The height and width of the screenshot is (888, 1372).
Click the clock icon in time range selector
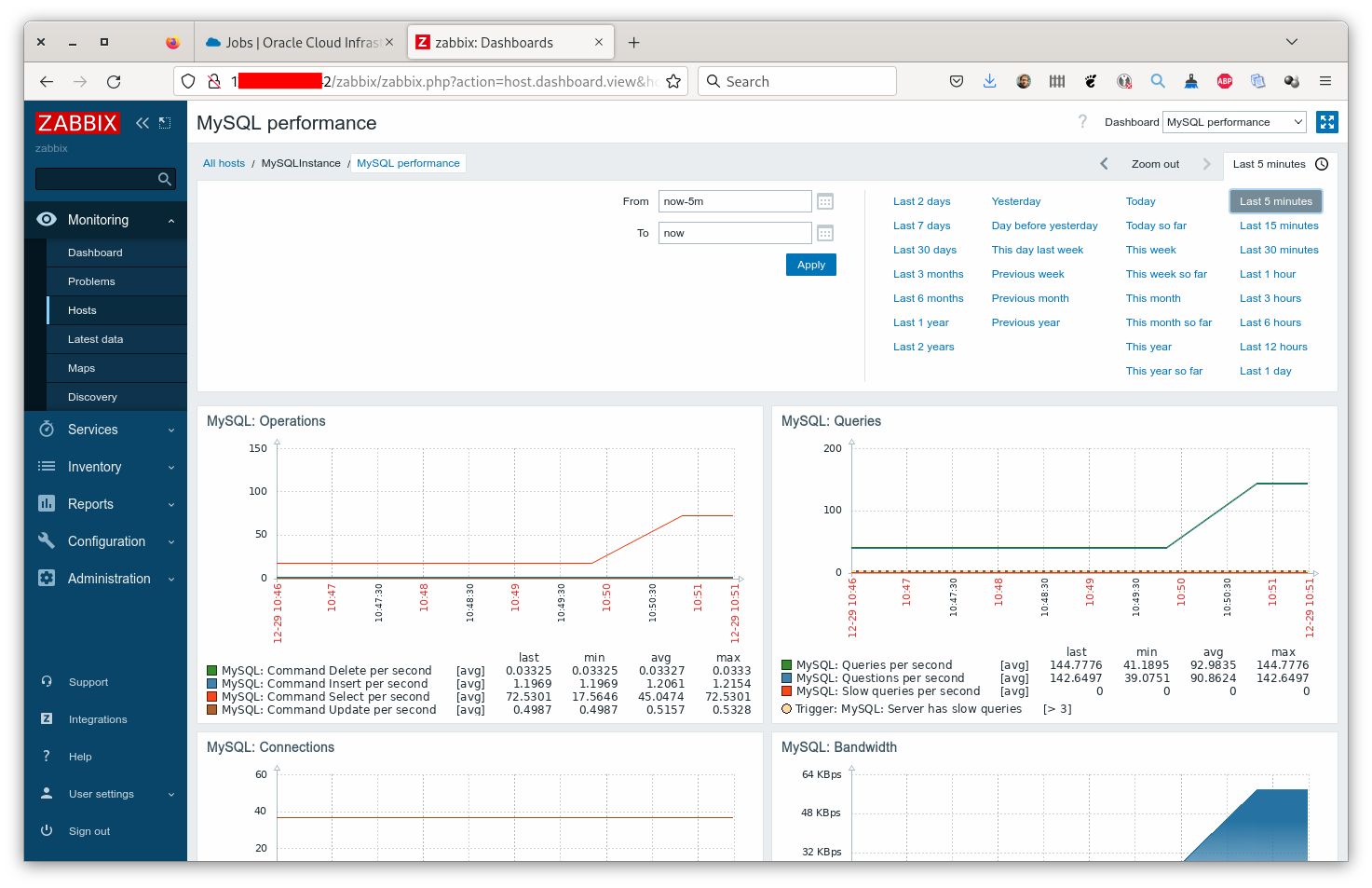pos(1321,164)
